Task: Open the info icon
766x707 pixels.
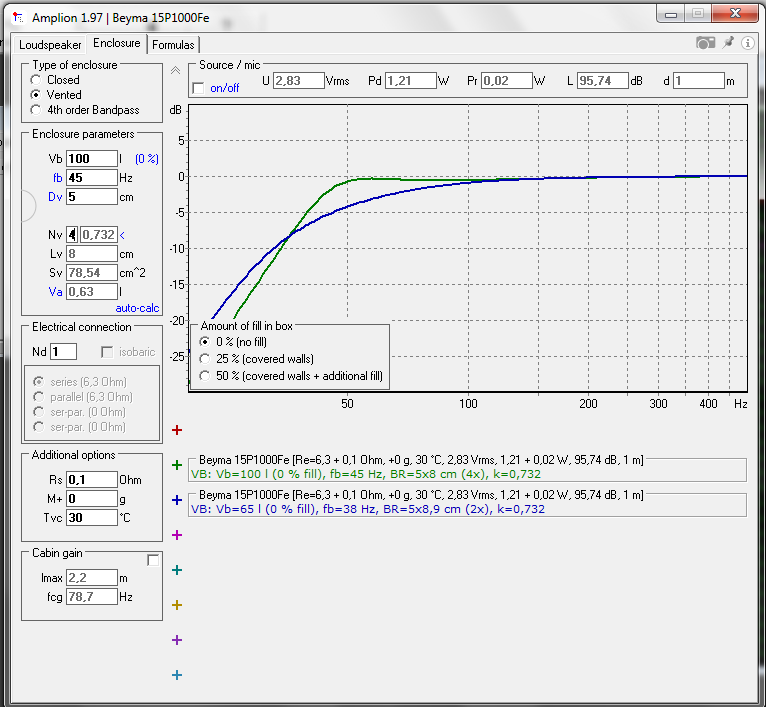Action: click(747, 43)
